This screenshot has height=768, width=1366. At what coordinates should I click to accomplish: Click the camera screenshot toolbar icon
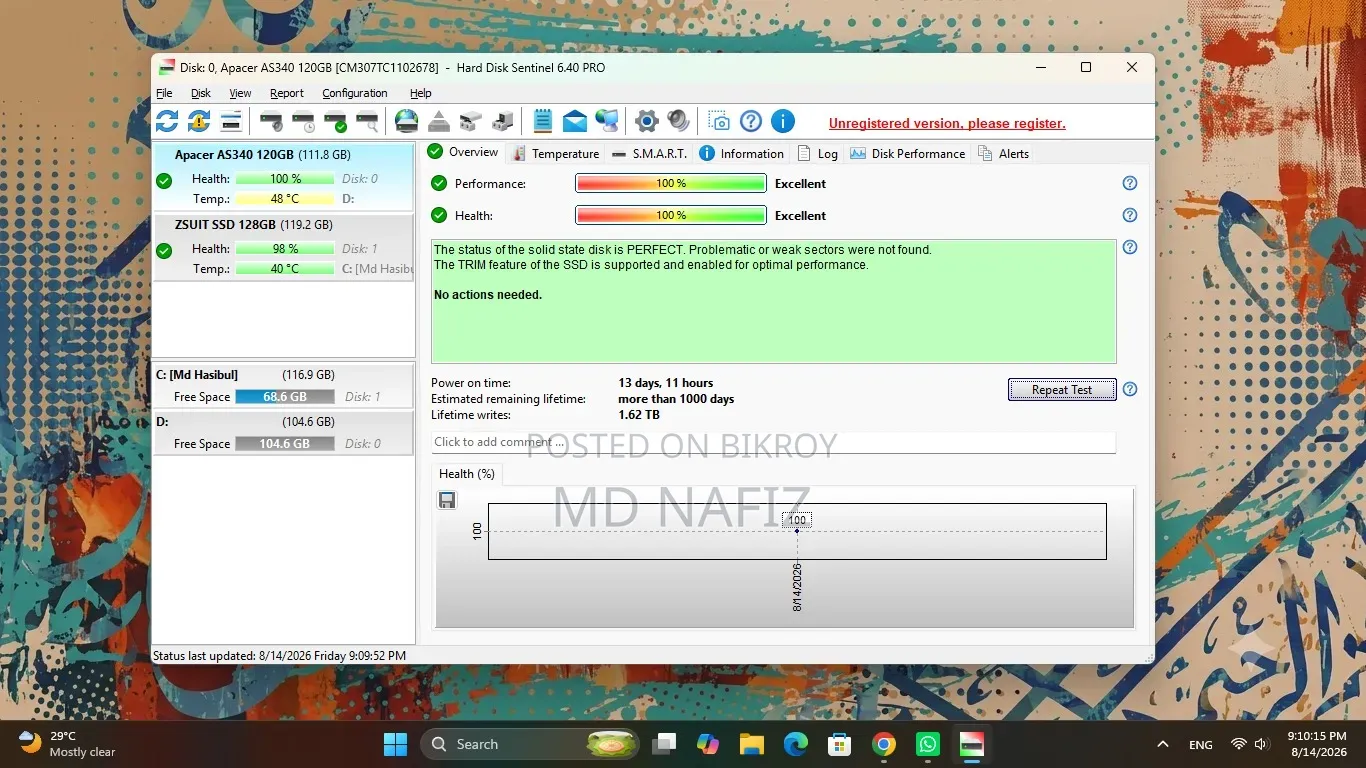click(x=719, y=122)
